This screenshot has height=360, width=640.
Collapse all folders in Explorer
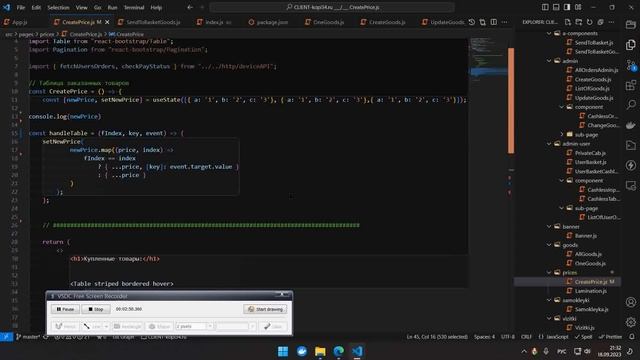(600, 22)
